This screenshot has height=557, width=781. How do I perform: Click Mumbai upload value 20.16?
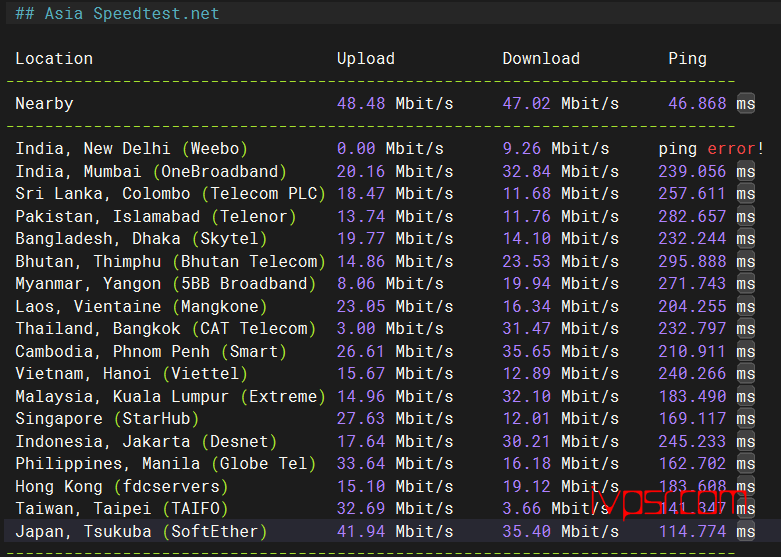[361, 171]
